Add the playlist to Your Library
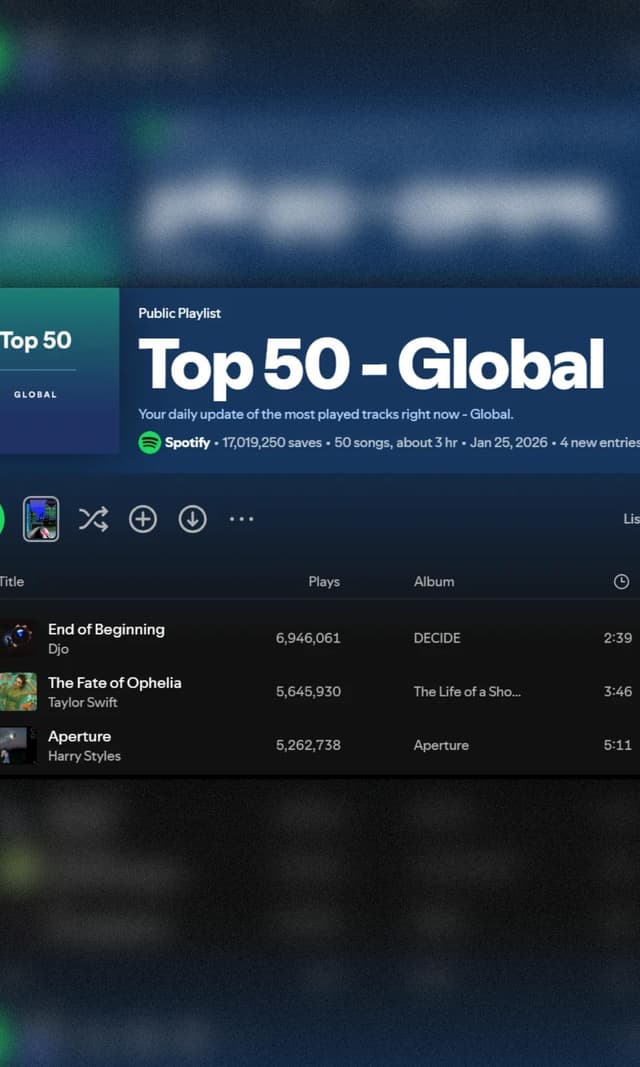The height and width of the screenshot is (1067, 640). point(143,519)
